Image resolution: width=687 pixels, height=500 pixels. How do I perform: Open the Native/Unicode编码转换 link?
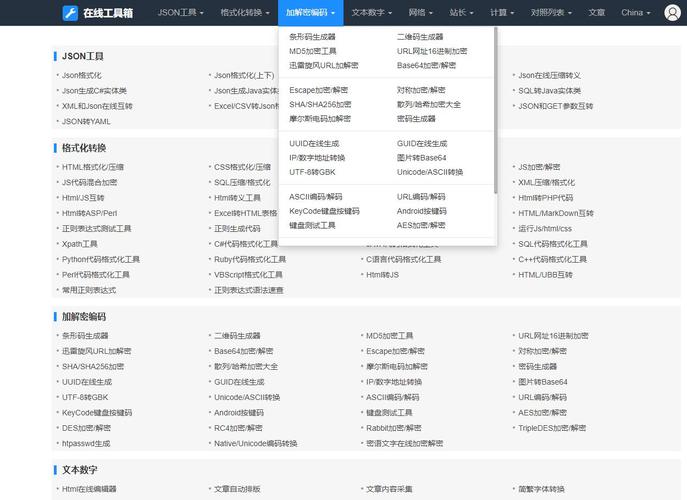[255, 443]
